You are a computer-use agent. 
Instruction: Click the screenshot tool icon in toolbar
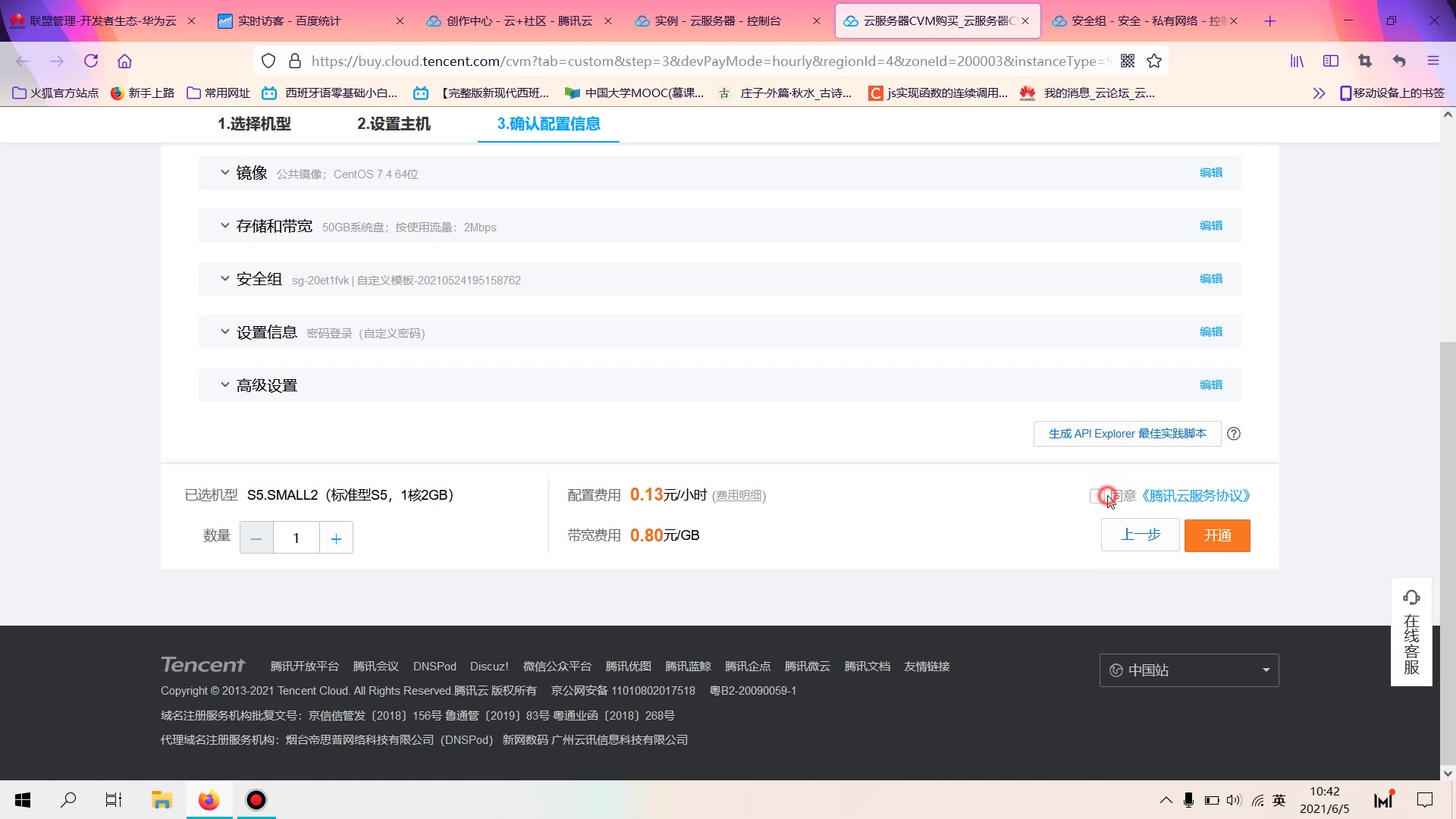point(1365,61)
